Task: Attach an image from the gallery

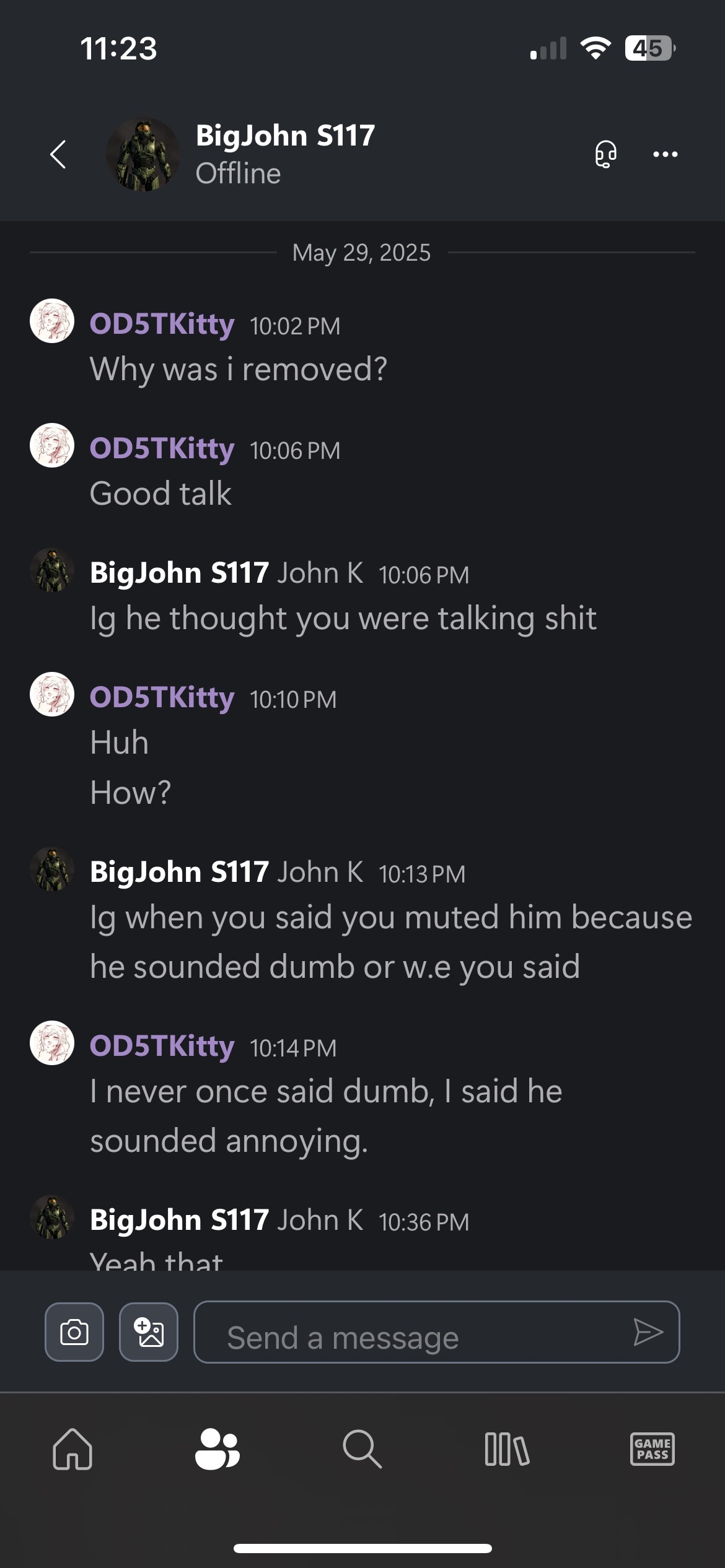Action: tap(149, 1331)
